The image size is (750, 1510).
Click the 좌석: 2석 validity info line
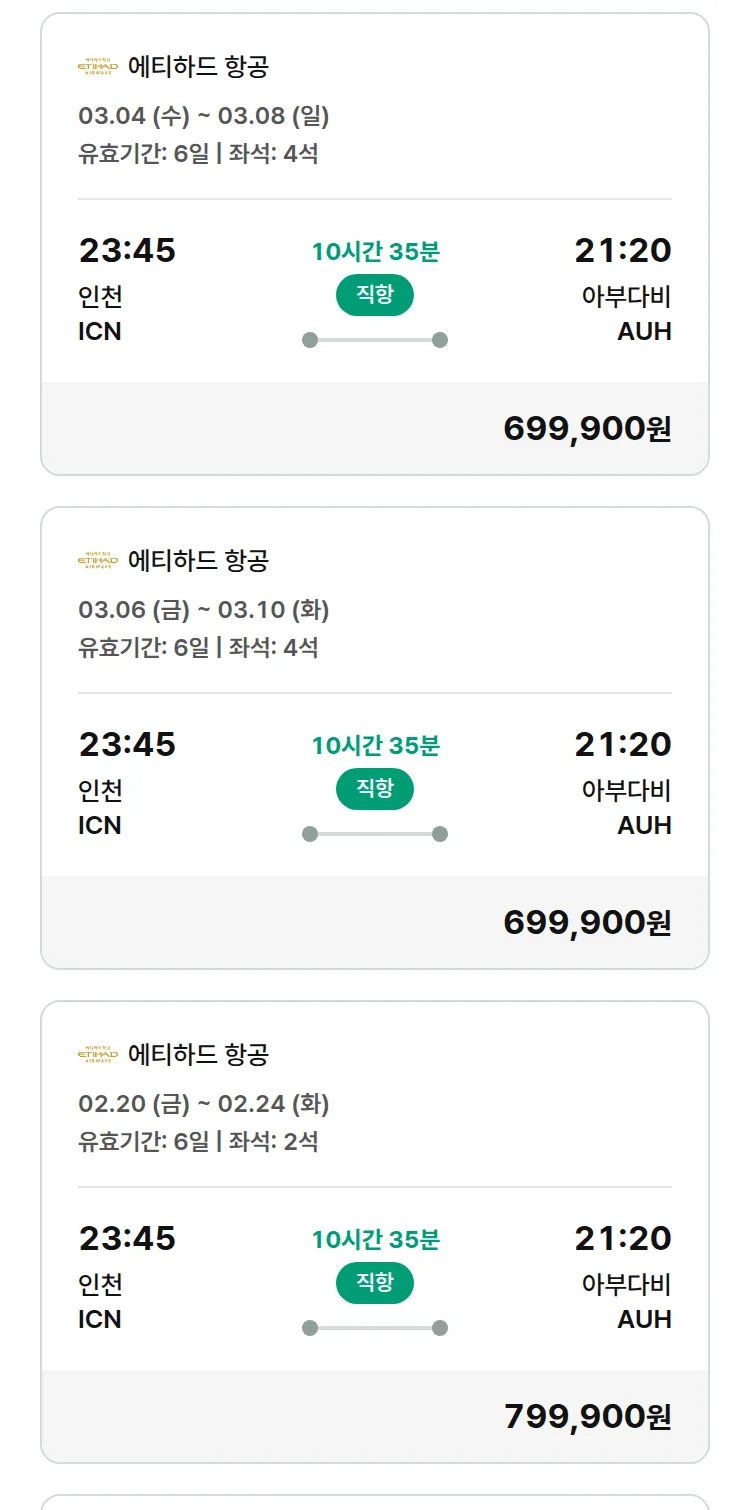coord(198,1141)
